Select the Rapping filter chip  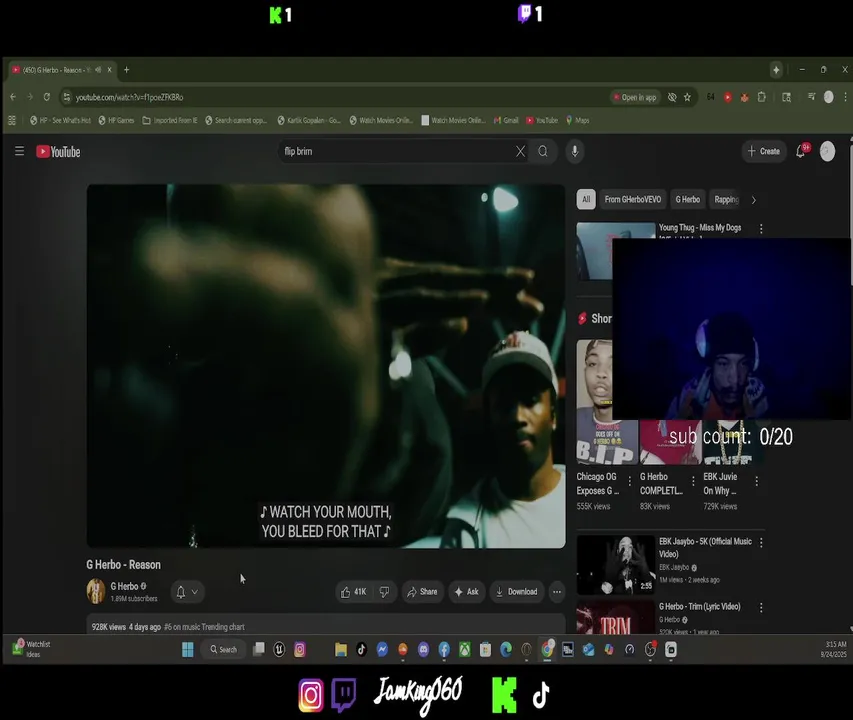pos(726,200)
